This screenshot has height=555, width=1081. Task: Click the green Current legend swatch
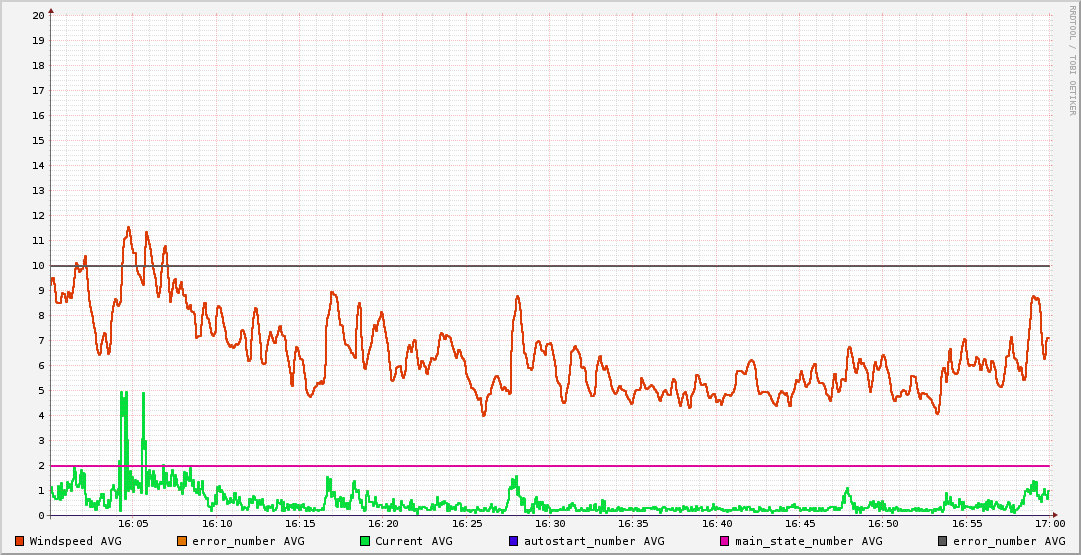[365, 541]
